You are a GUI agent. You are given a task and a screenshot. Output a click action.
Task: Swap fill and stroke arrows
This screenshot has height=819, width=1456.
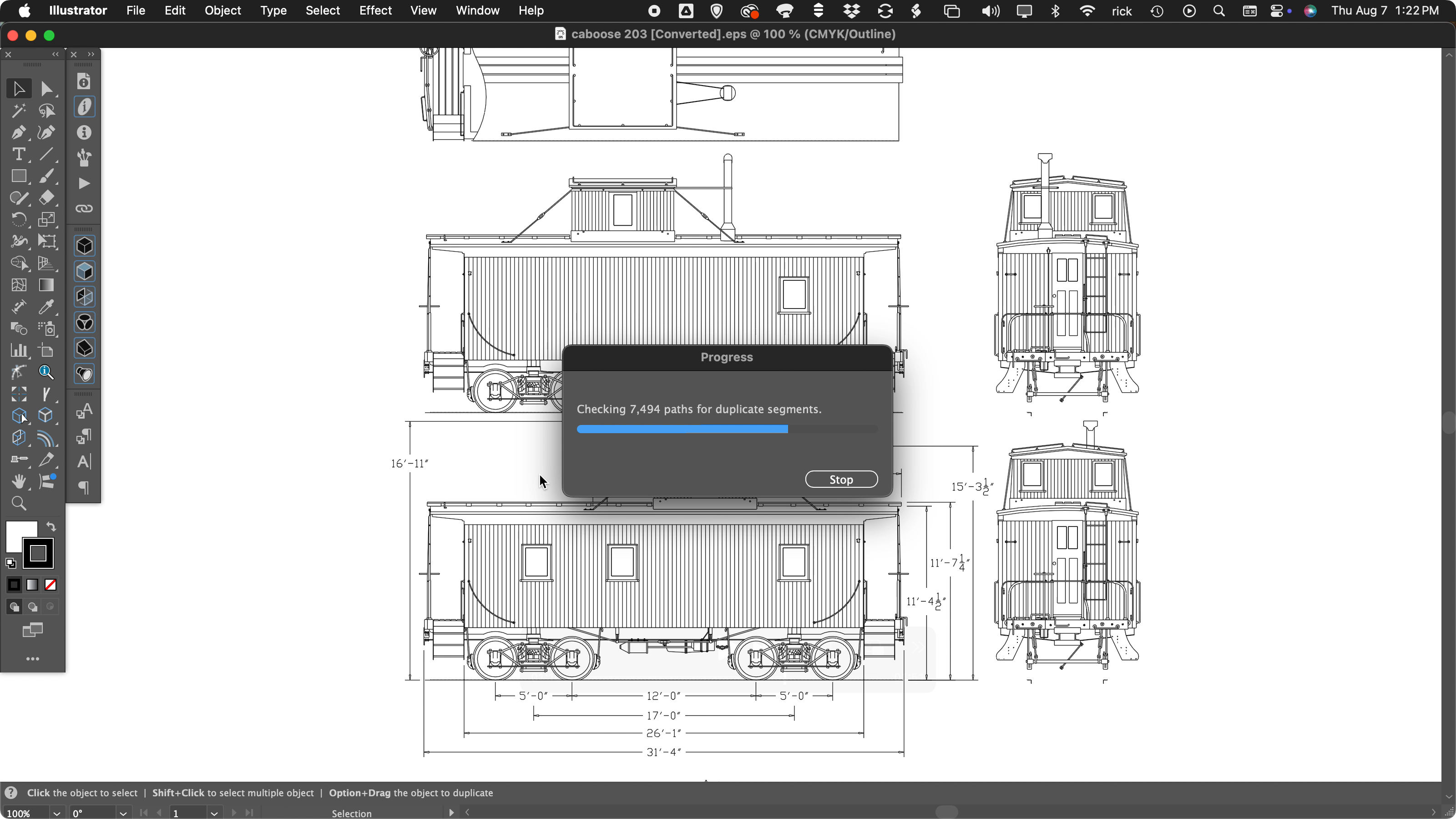pyautogui.click(x=51, y=527)
